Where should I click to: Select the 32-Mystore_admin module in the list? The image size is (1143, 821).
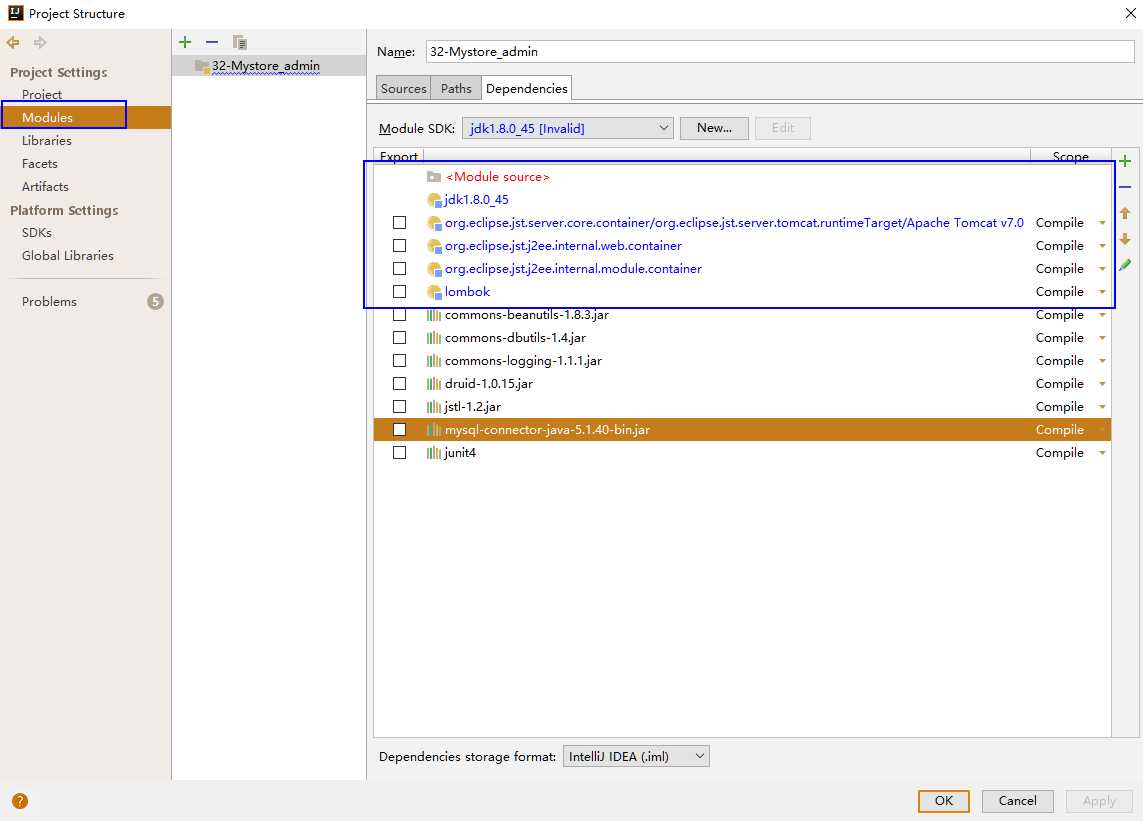coord(269,66)
